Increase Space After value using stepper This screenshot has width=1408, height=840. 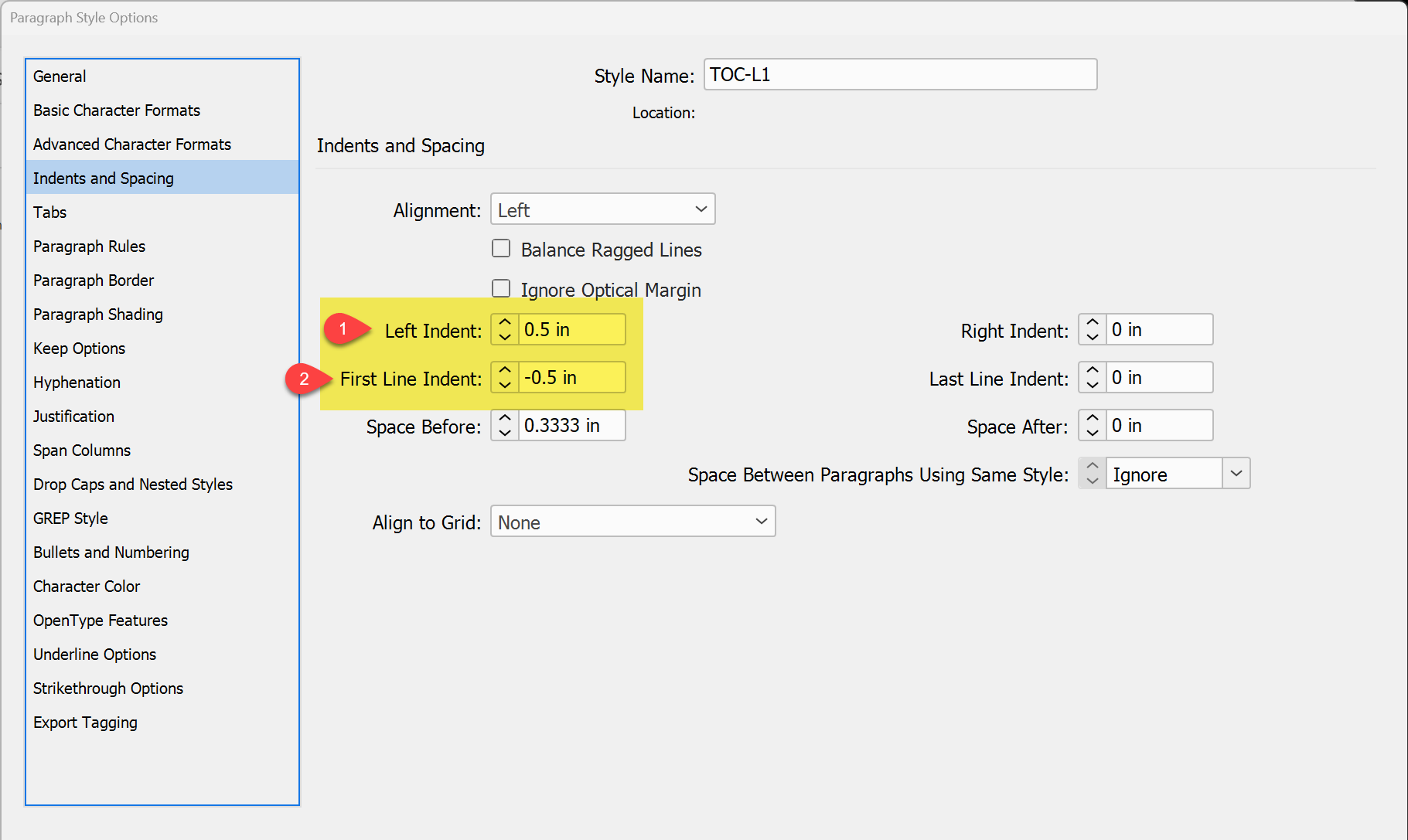1092,419
